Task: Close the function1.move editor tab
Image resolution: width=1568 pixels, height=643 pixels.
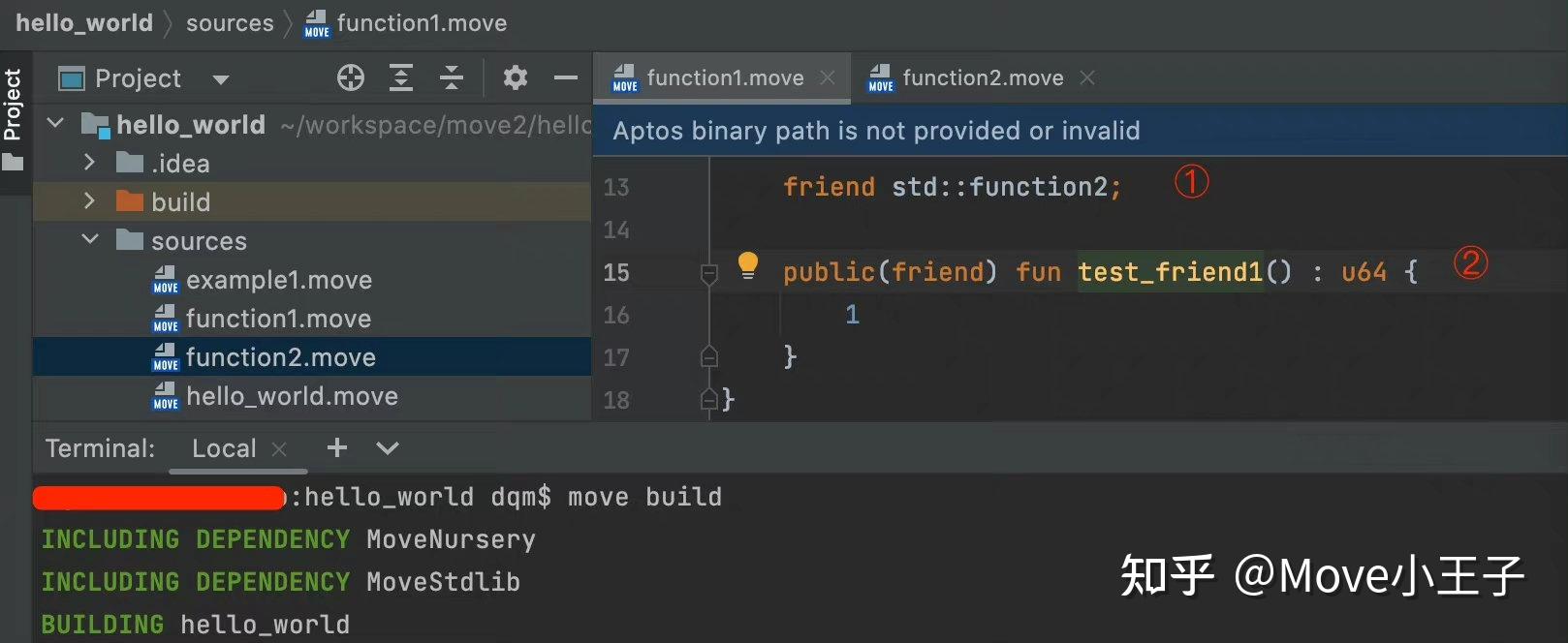Action: click(x=828, y=77)
